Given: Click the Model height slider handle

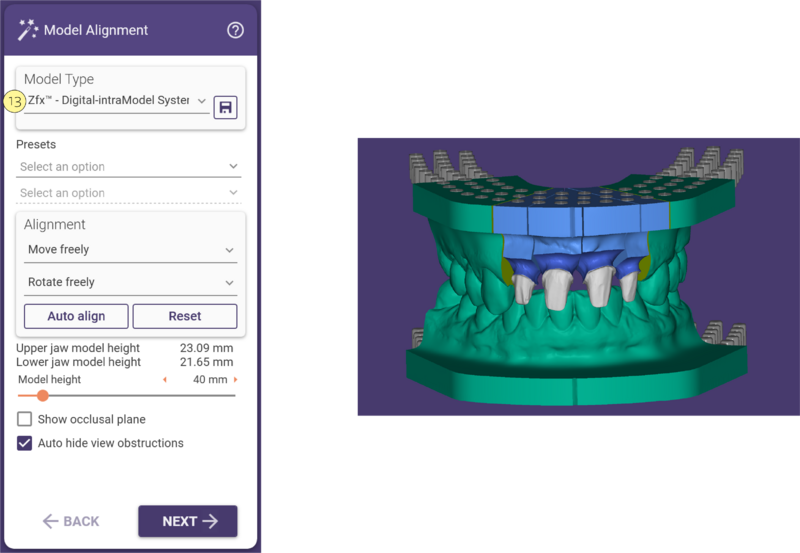Looking at the screenshot, I should (43, 395).
